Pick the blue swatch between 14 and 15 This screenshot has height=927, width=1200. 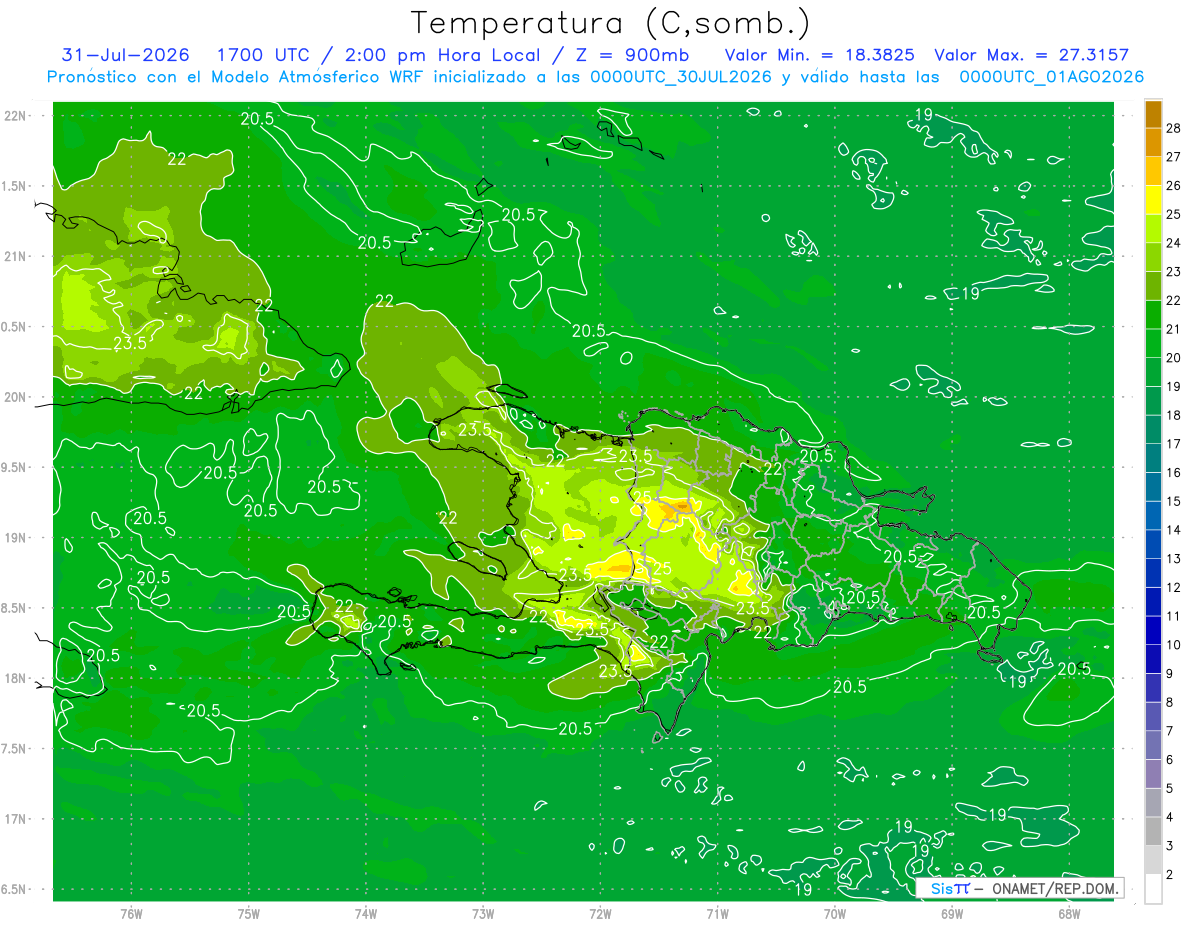coord(1153,516)
